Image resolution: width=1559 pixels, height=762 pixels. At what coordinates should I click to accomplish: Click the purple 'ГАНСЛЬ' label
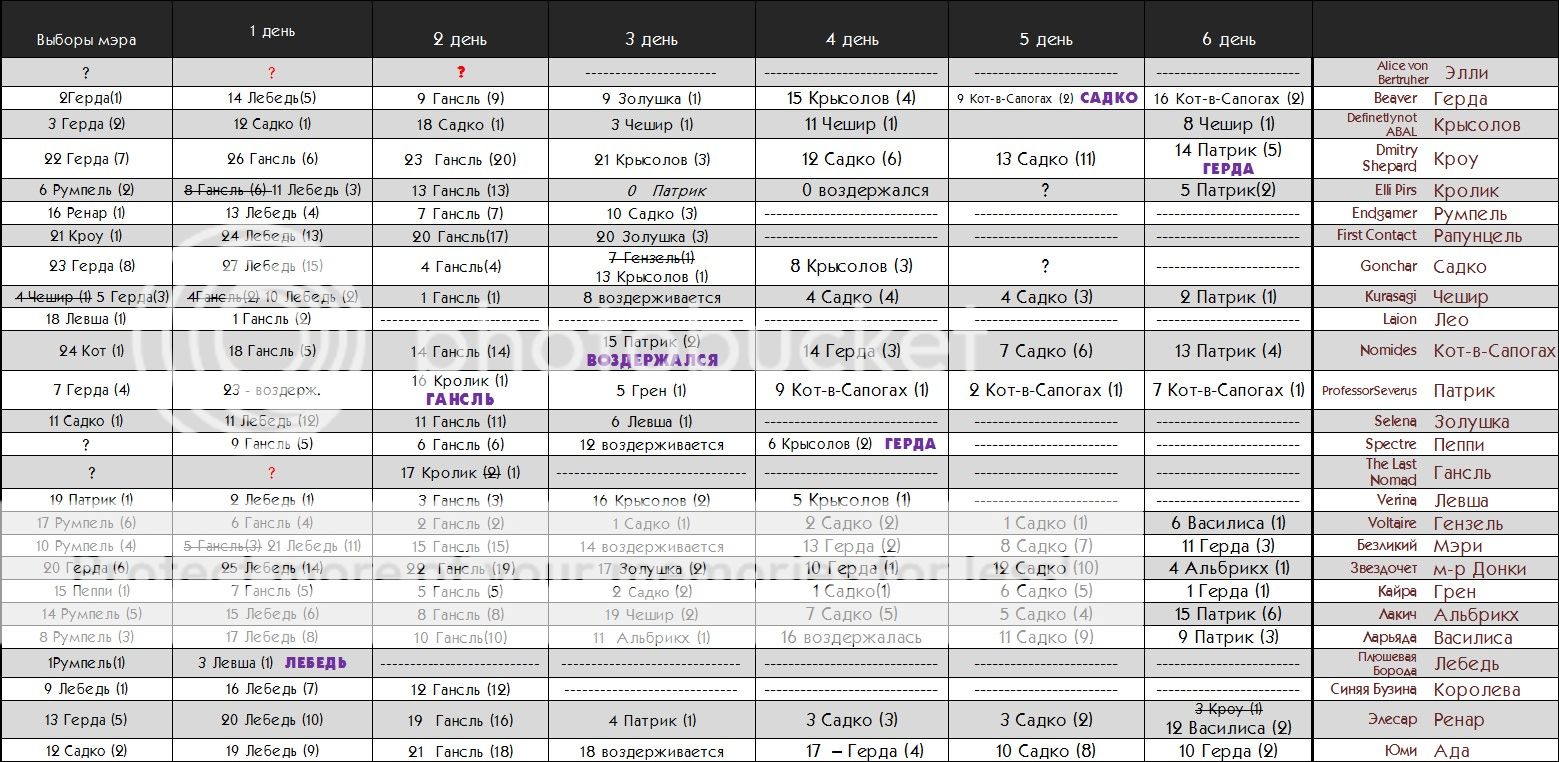click(x=460, y=398)
